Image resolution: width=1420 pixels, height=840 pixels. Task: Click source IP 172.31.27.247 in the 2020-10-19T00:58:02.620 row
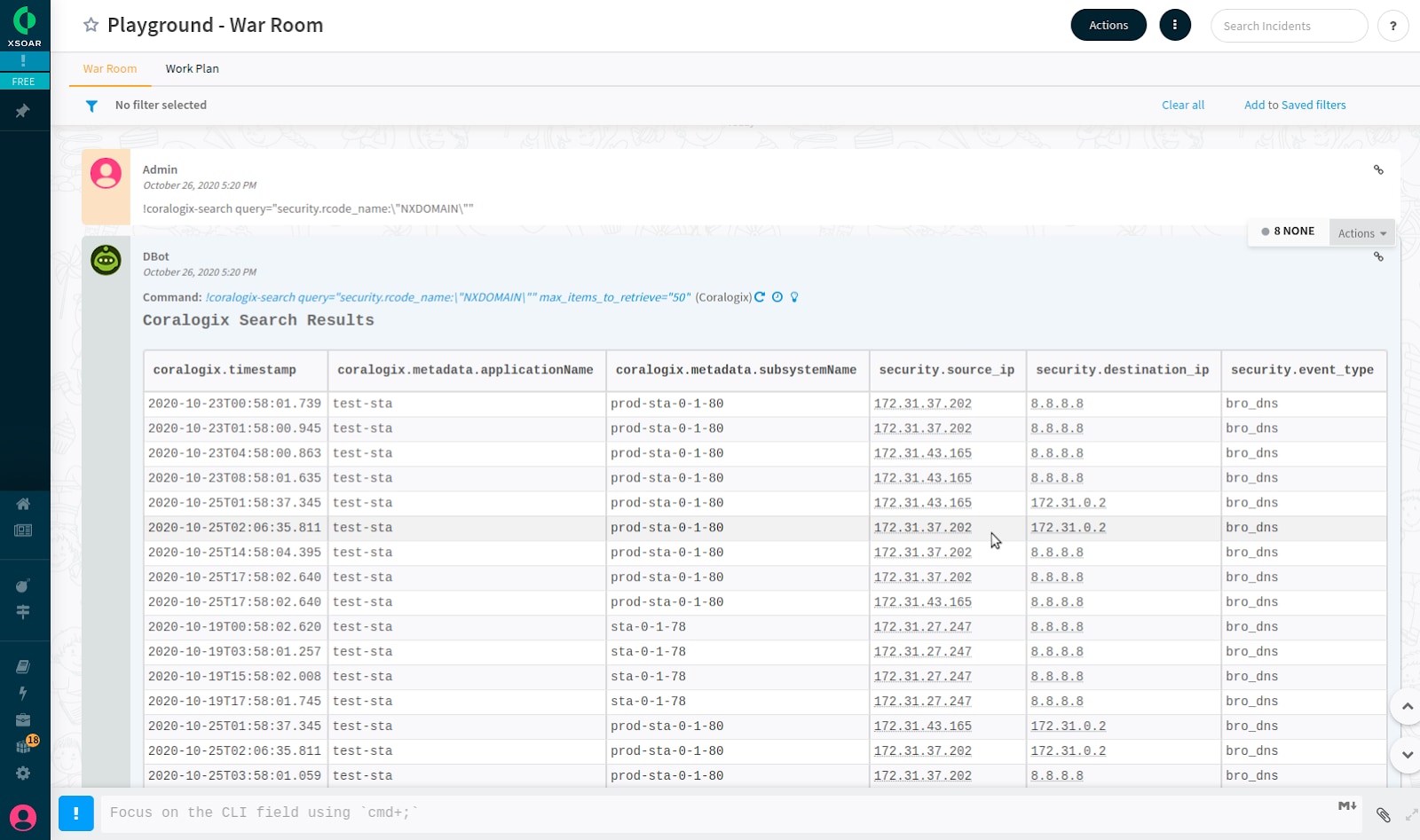click(922, 627)
